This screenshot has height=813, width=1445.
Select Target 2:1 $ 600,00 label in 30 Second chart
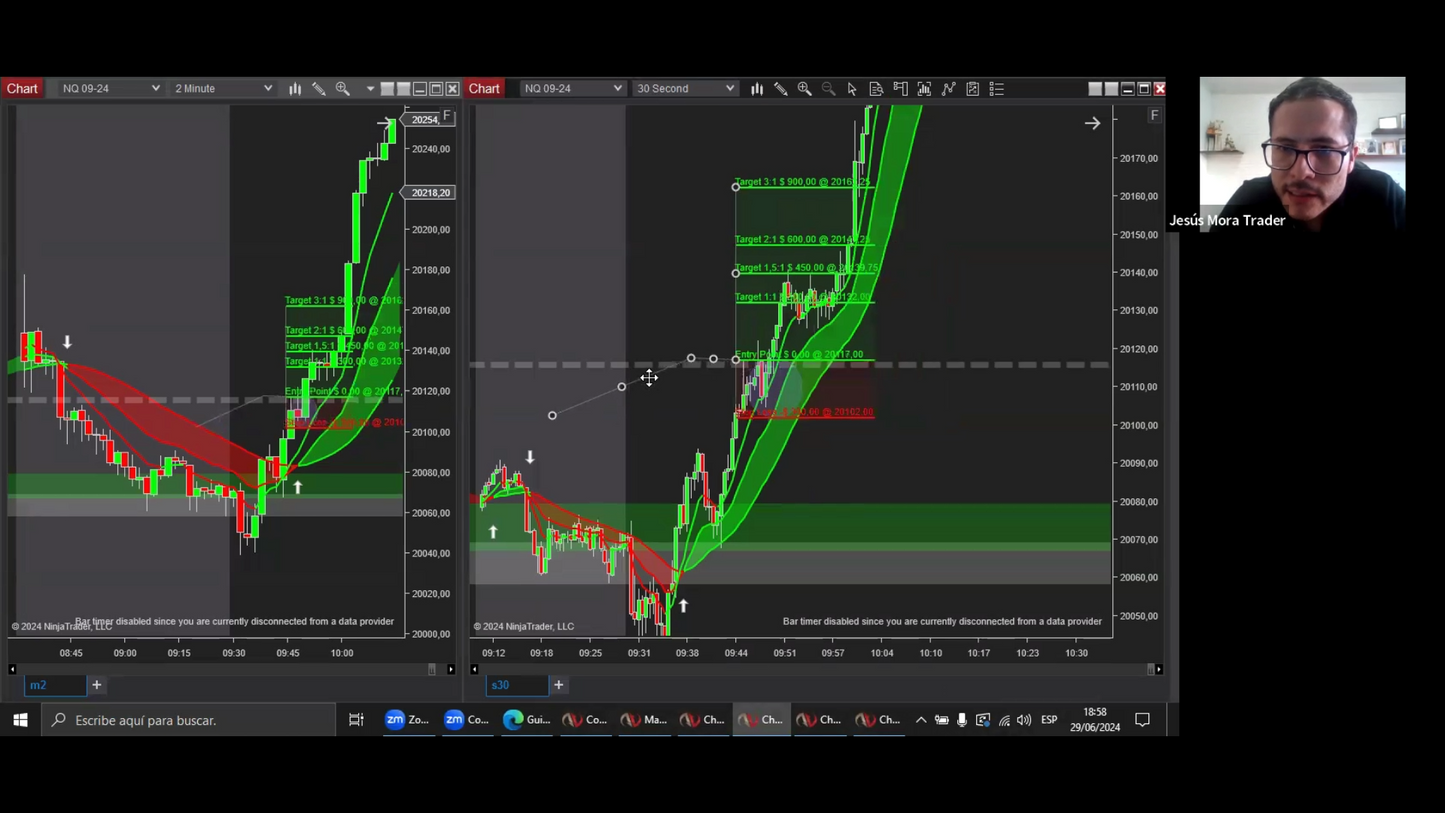point(802,239)
